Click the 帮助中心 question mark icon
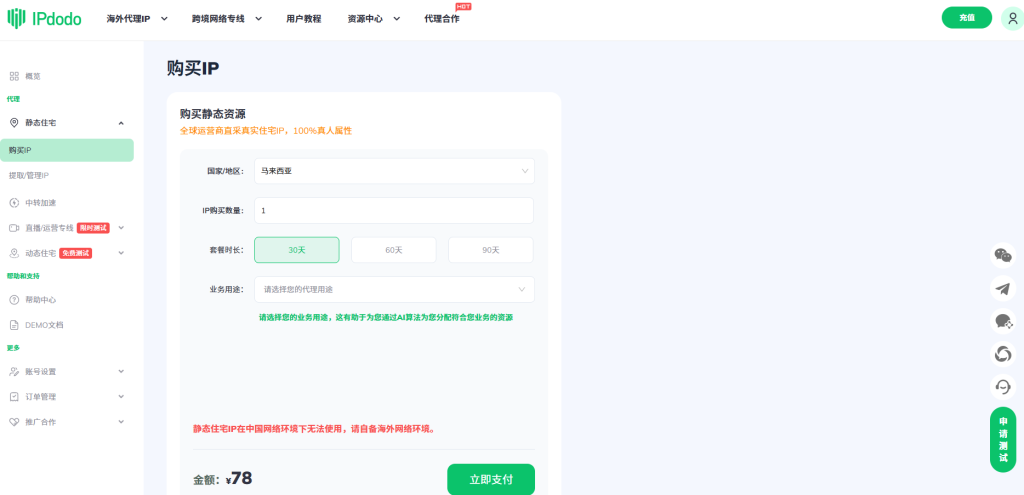 pyautogui.click(x=14, y=299)
